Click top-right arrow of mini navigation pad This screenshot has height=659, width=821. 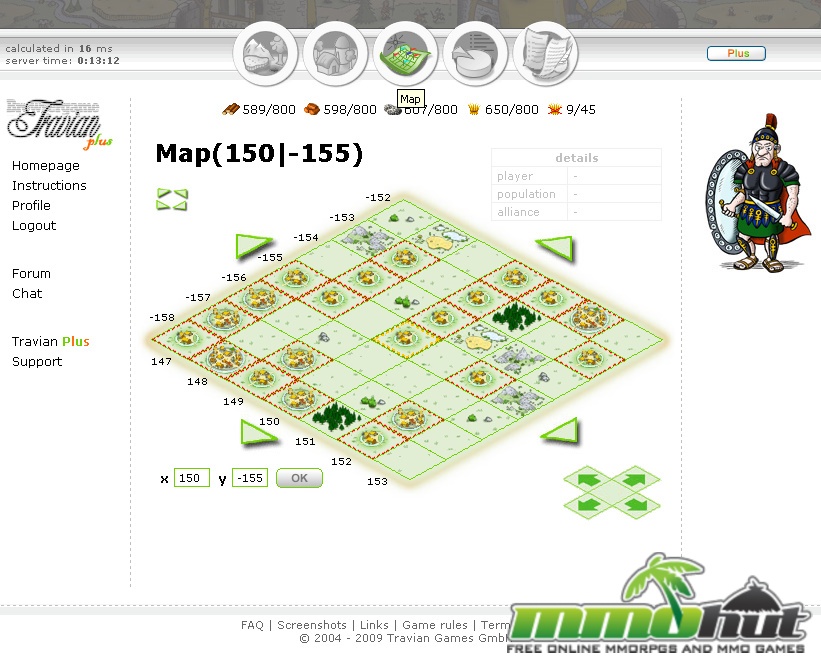click(x=634, y=479)
